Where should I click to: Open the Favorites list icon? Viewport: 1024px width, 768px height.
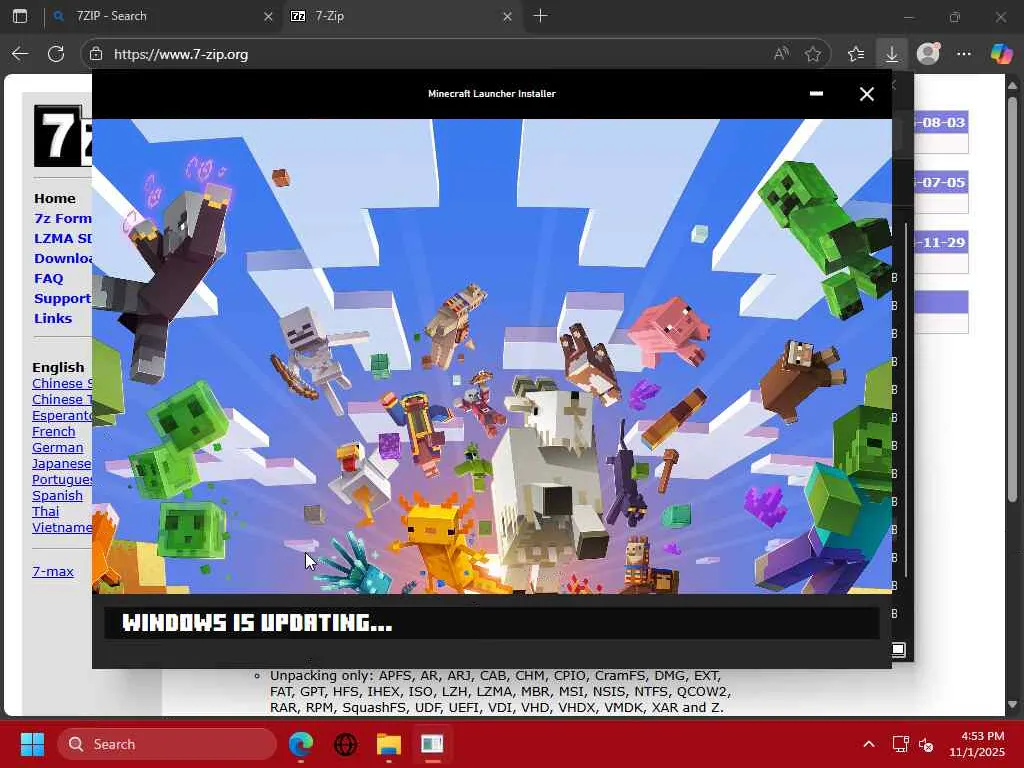point(856,54)
